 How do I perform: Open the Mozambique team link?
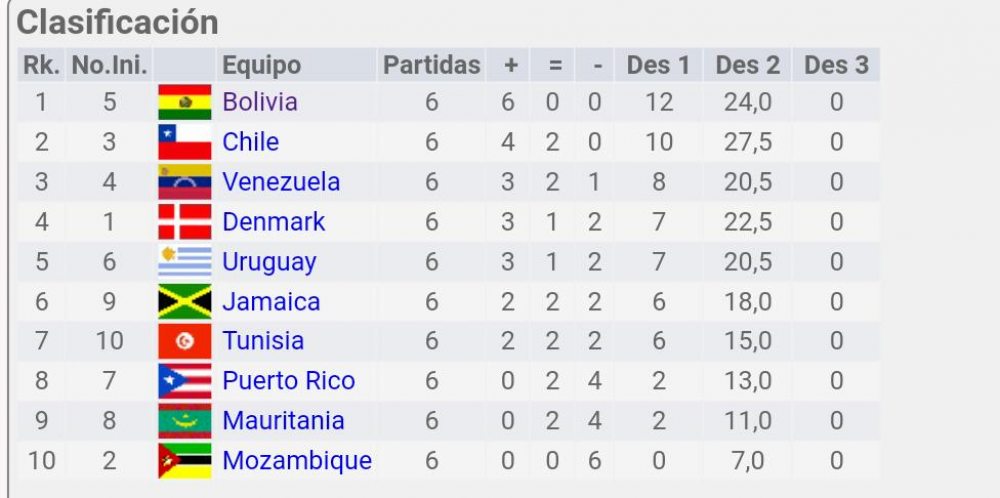[297, 461]
